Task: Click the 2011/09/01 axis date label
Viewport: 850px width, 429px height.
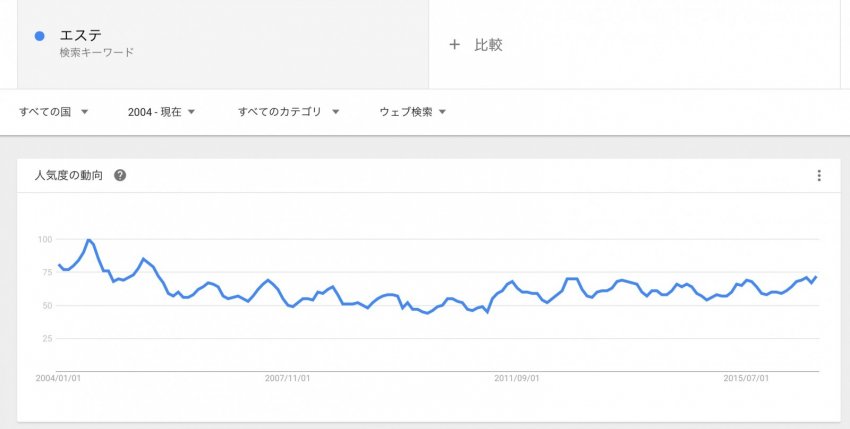Action: coord(517,378)
